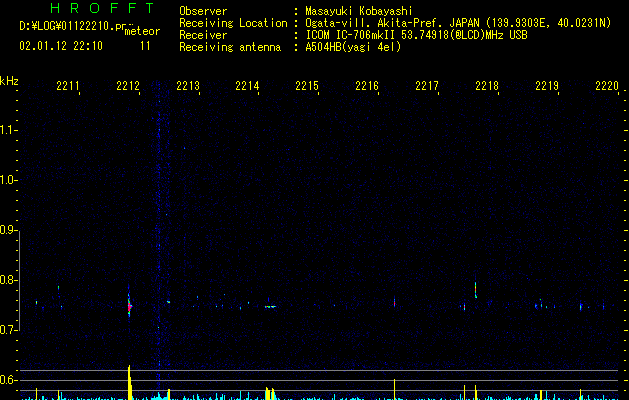
Task: Click the horizontal echo streak after 2214
Action: 270,307
